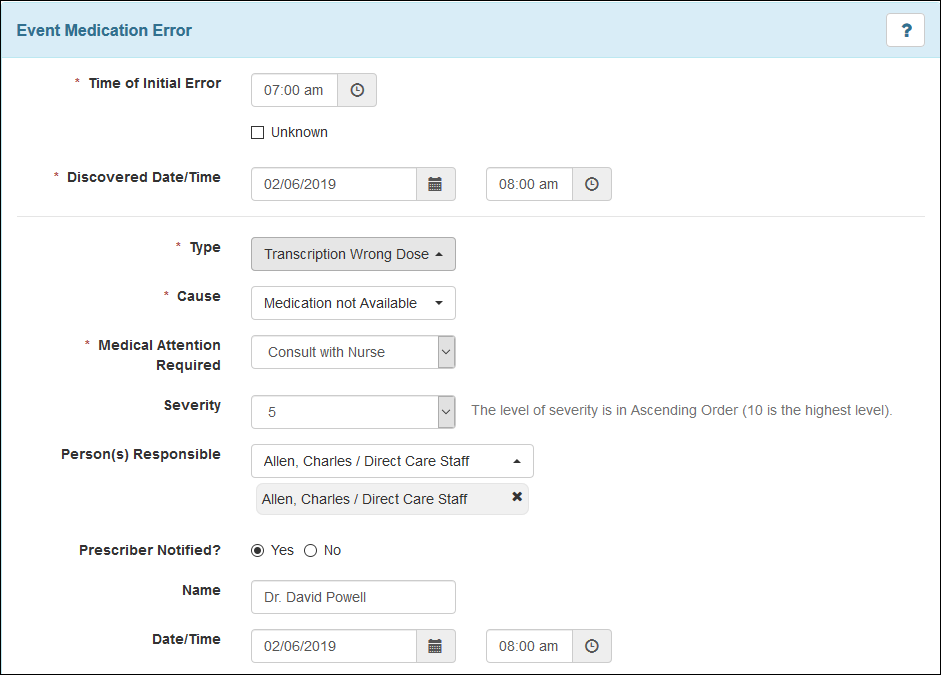Open the help question mark button
This screenshot has height=675, width=941.
click(905, 31)
